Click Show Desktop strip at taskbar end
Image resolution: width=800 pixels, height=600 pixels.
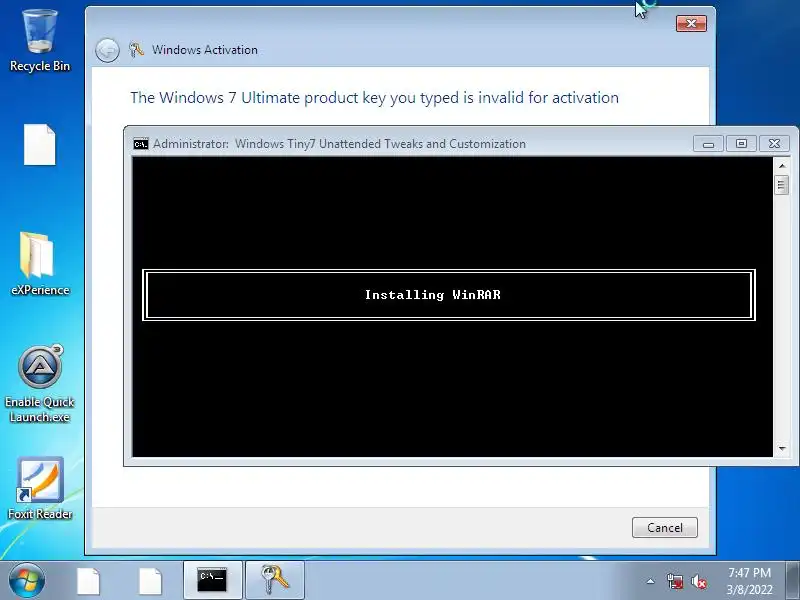(792, 581)
